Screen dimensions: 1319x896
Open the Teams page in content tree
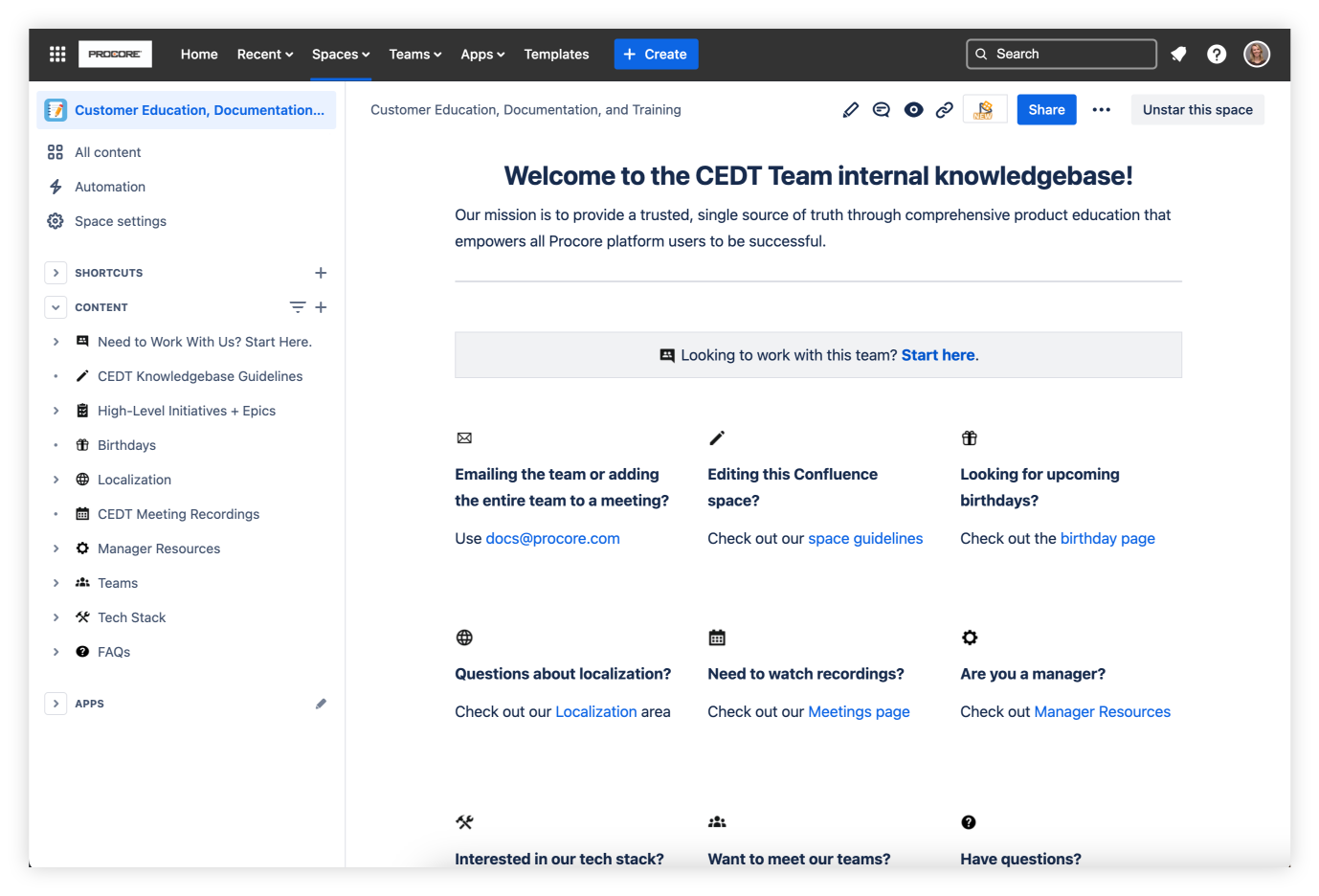(x=118, y=583)
